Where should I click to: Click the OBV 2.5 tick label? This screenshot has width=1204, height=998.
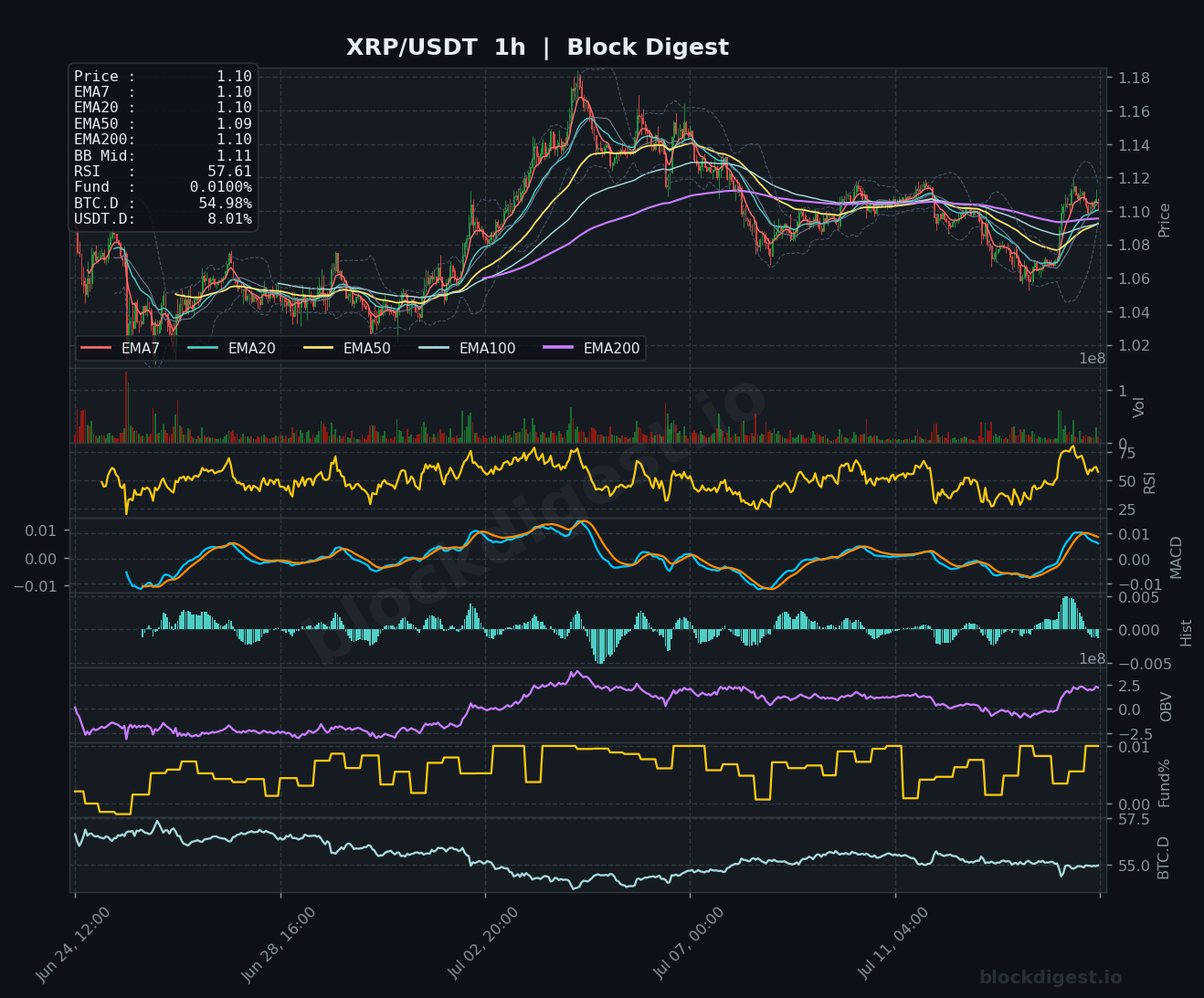click(1128, 687)
